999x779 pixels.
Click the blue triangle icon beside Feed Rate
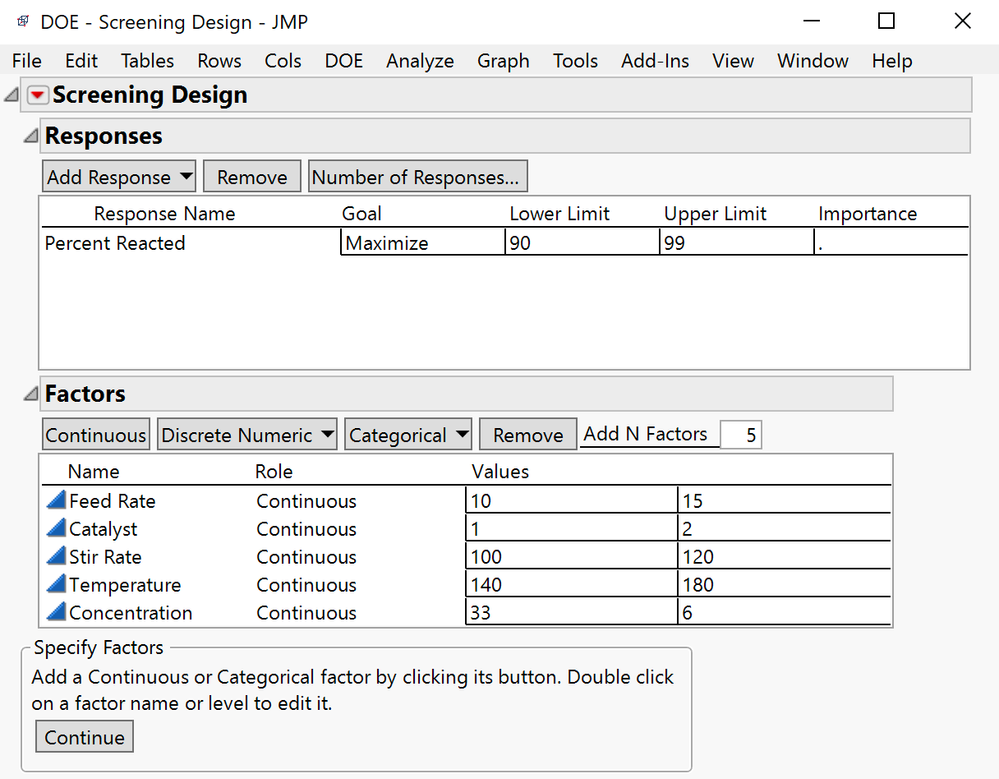[x=57, y=501]
